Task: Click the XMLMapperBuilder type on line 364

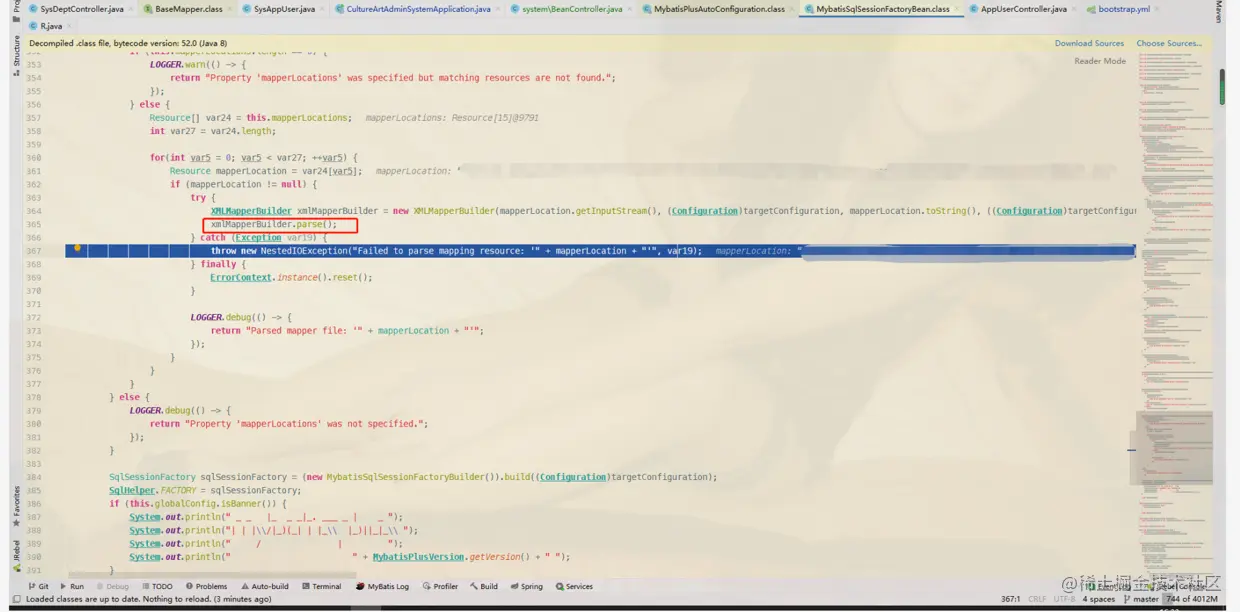Action: point(251,211)
